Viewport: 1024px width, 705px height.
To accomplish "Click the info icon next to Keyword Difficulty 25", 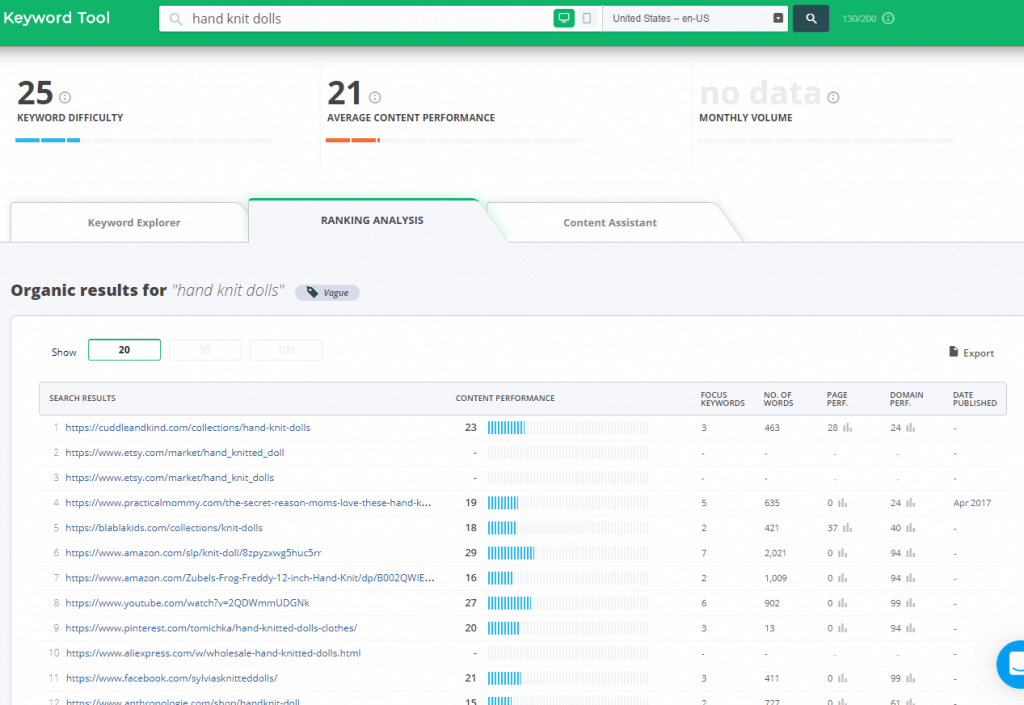I will pos(65,97).
